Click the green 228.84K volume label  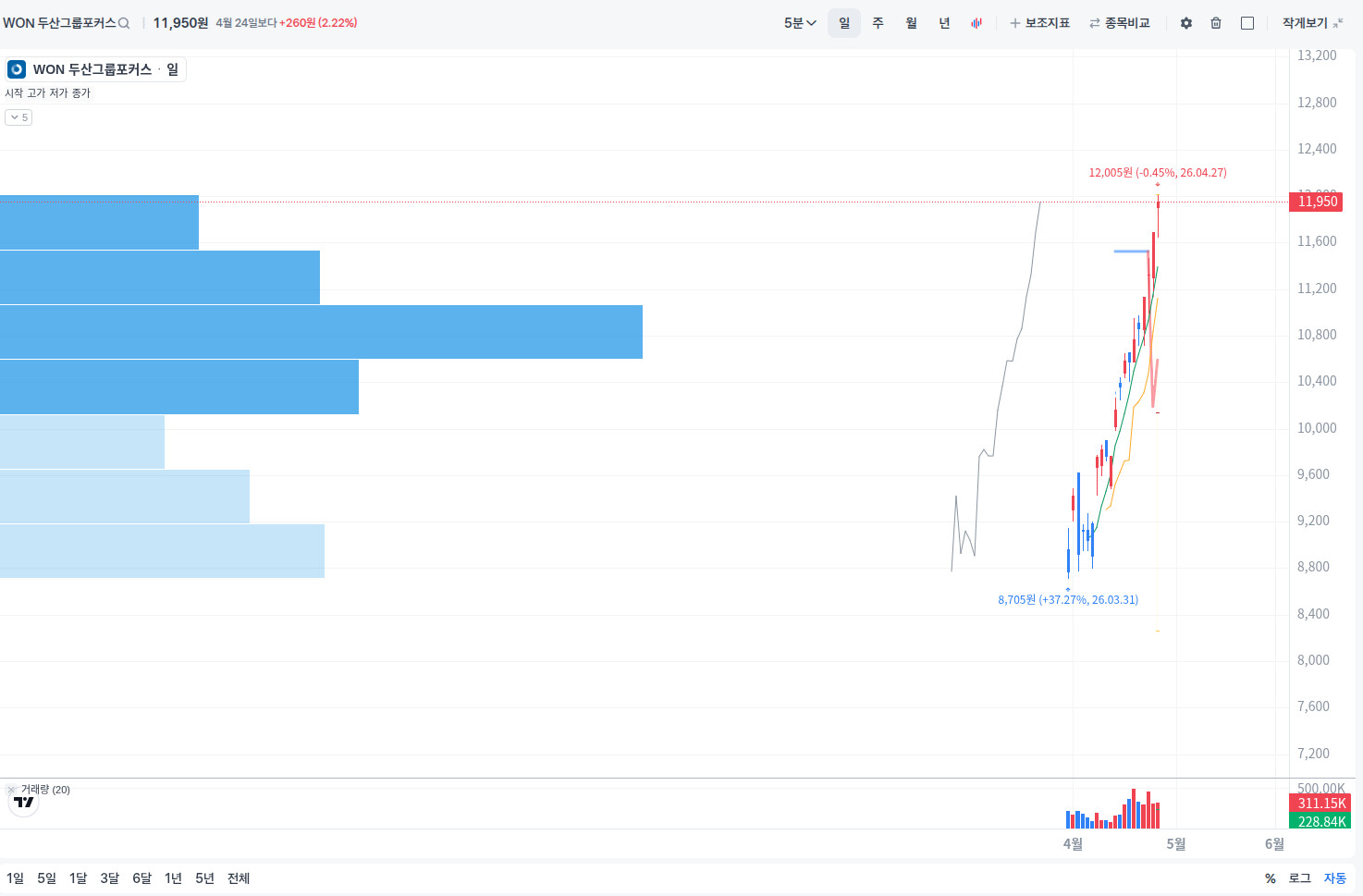pyautogui.click(x=1320, y=822)
